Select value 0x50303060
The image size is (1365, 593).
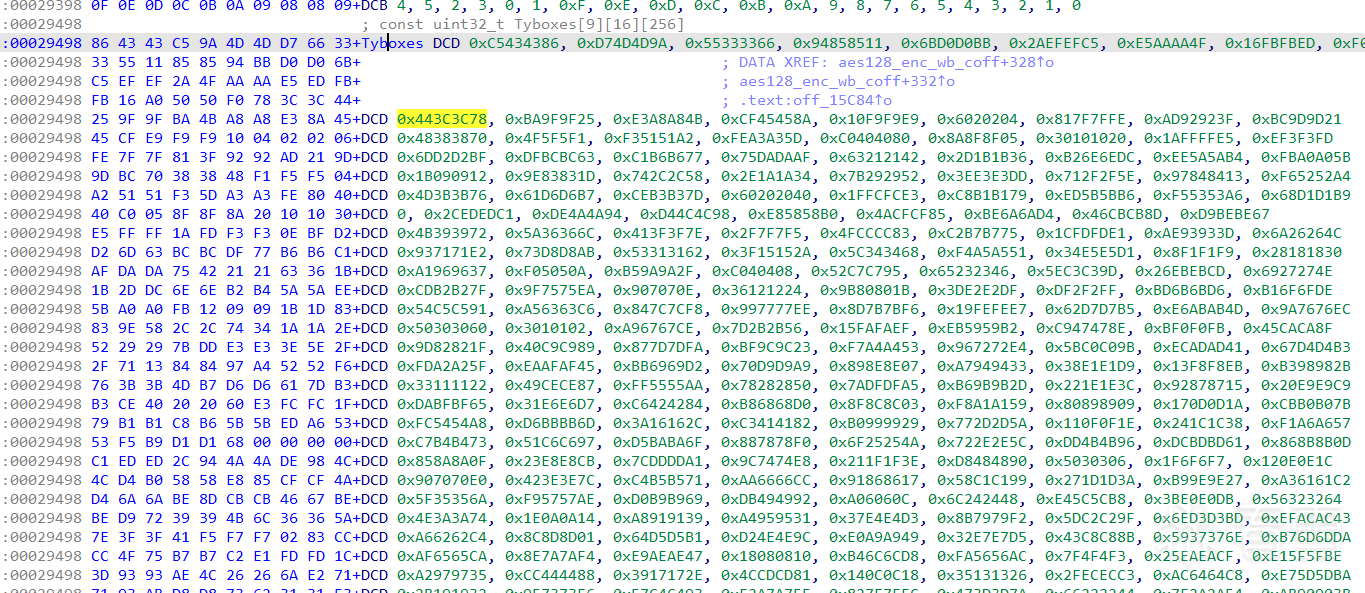click(442, 329)
